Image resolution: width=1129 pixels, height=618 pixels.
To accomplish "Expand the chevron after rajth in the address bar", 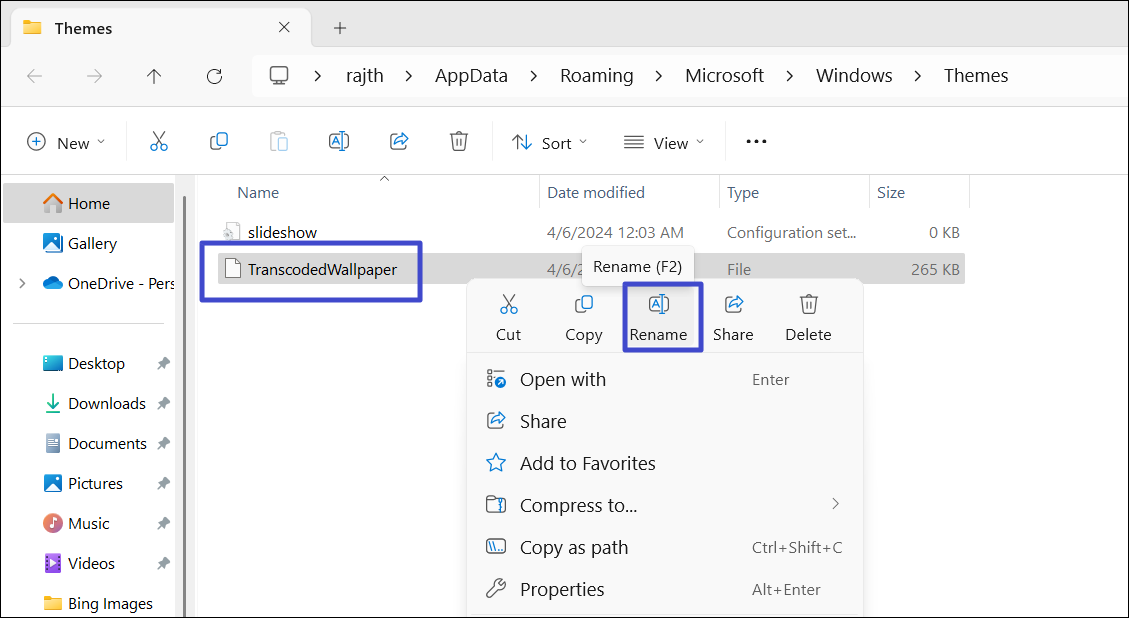I will [409, 76].
